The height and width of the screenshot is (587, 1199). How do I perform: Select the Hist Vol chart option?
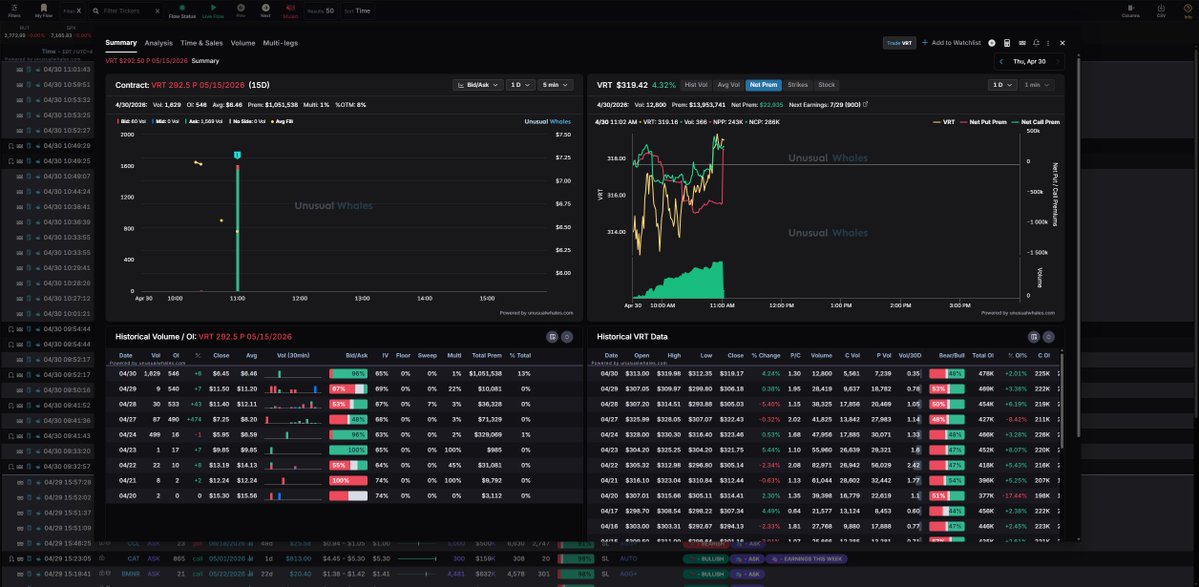(x=696, y=85)
